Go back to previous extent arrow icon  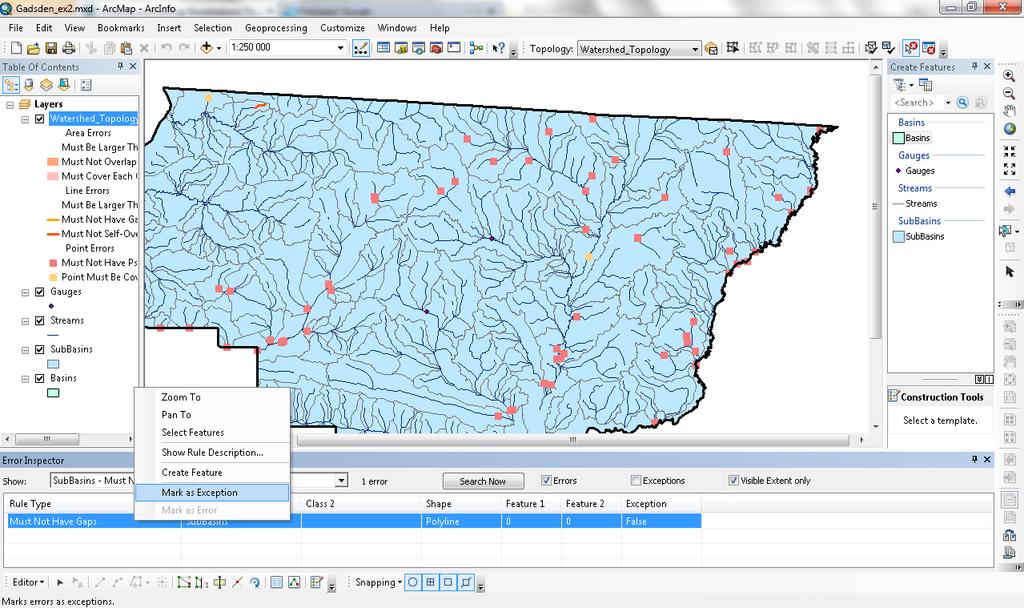tap(1009, 191)
